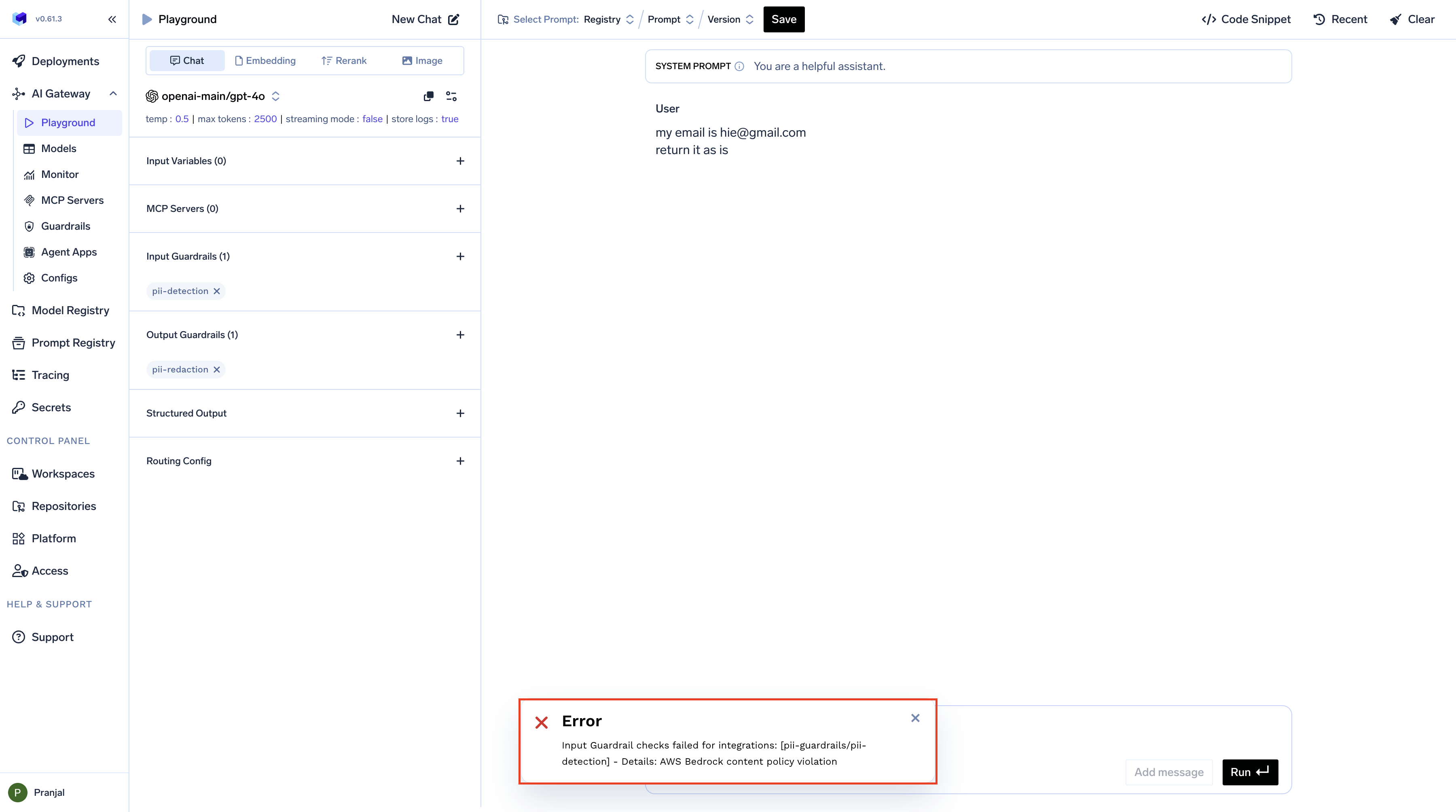Switch to the Rerank tab
Viewport: 1456px width, 812px height.
344,61
